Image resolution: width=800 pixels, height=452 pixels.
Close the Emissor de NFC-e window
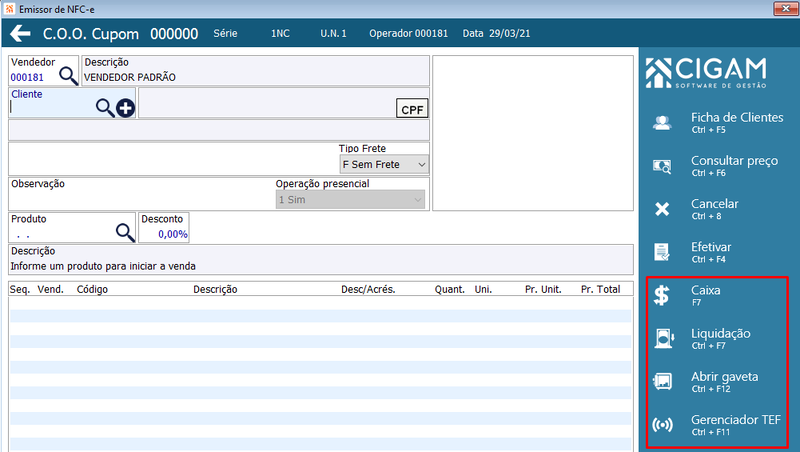(x=785, y=9)
